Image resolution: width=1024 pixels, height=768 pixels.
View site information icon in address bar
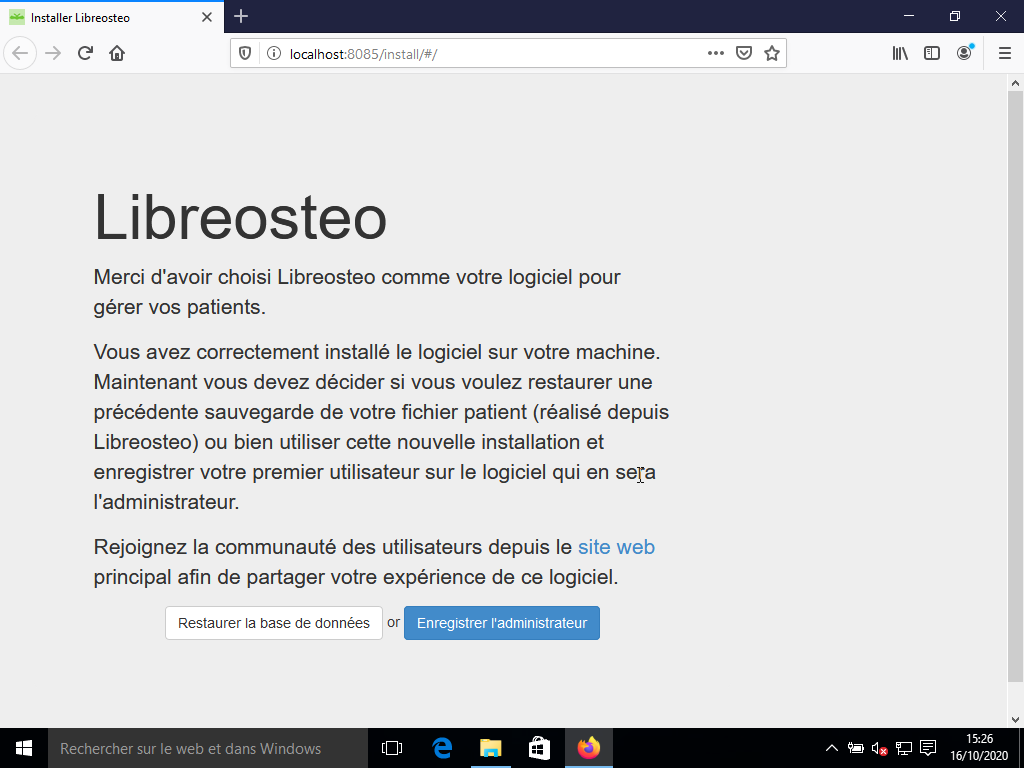click(274, 54)
